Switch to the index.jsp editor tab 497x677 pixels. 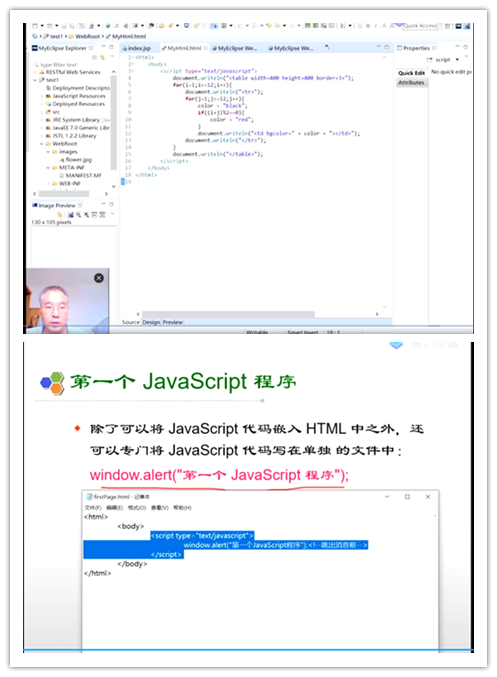(x=136, y=48)
